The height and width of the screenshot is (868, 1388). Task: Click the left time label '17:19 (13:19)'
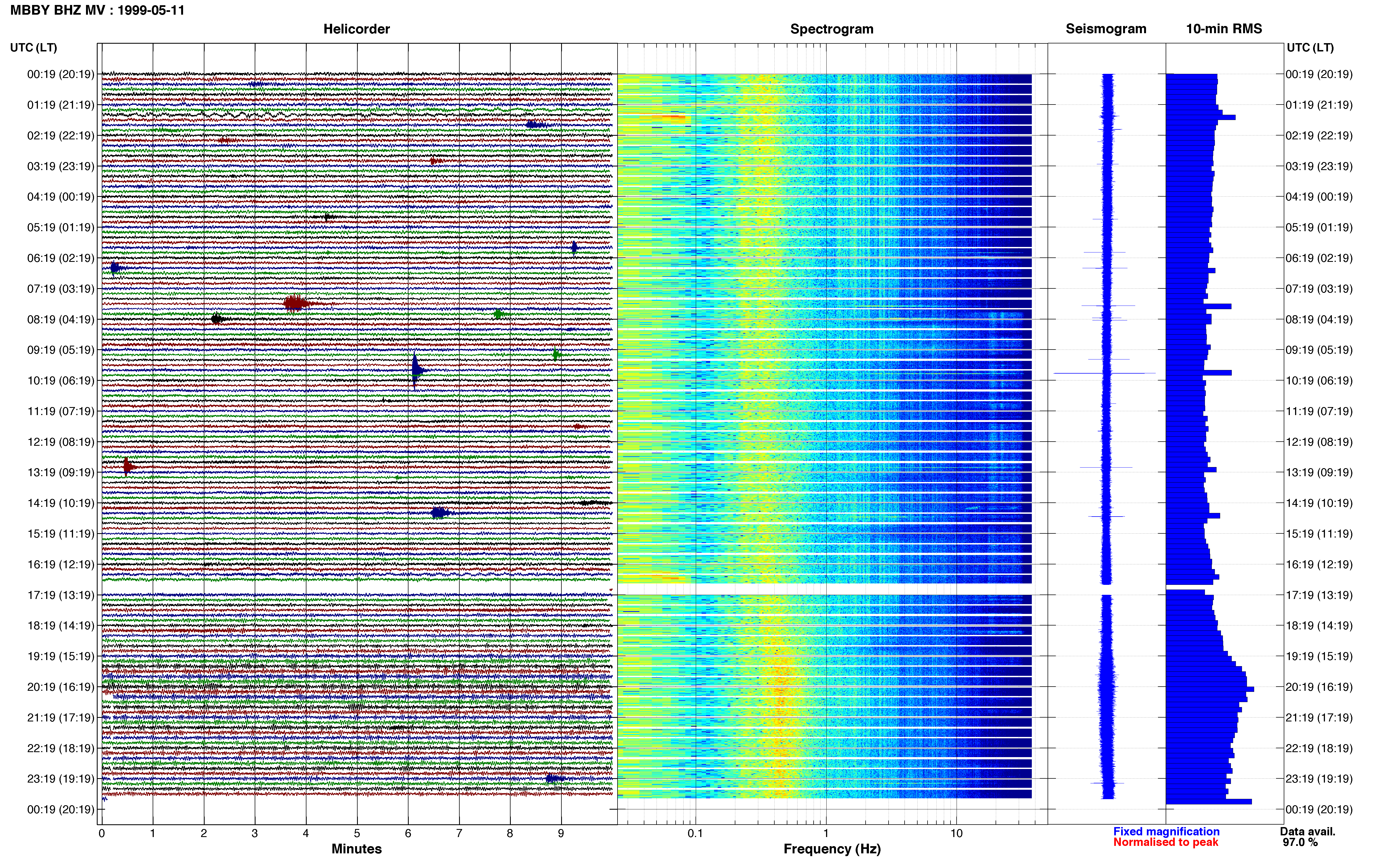61,595
